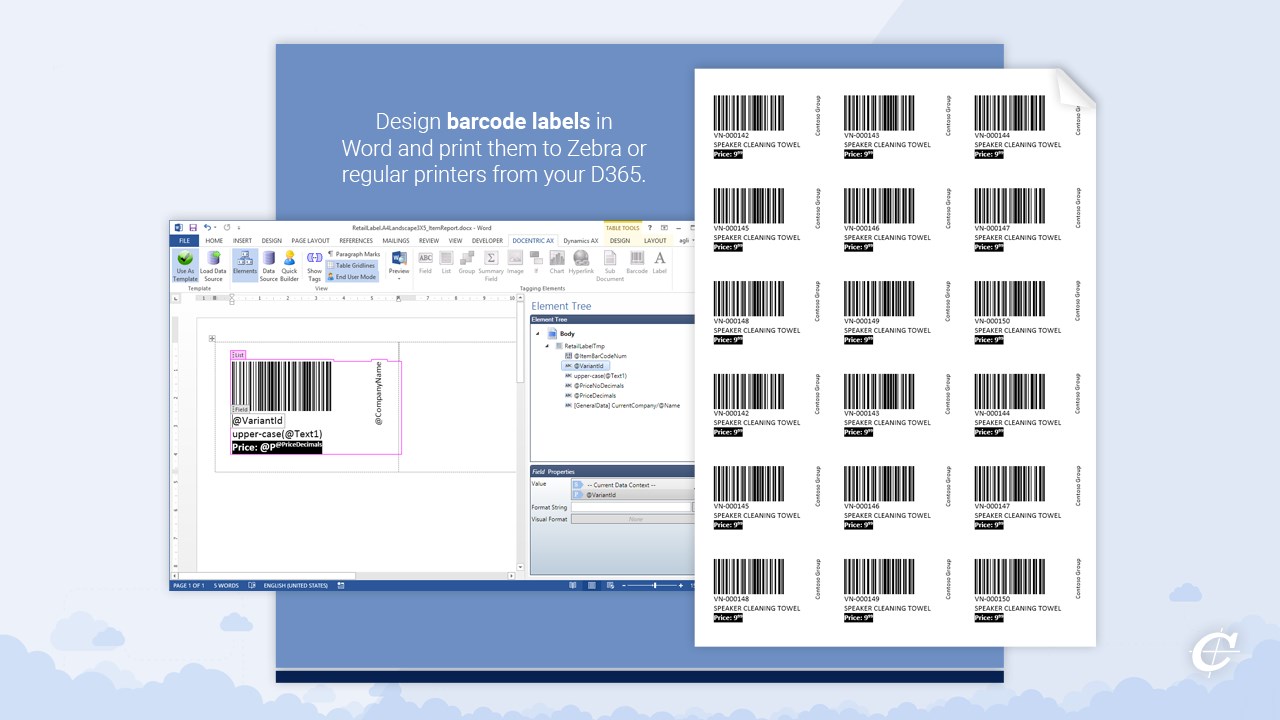
Task: Toggle End User Mode
Action: tap(352, 277)
